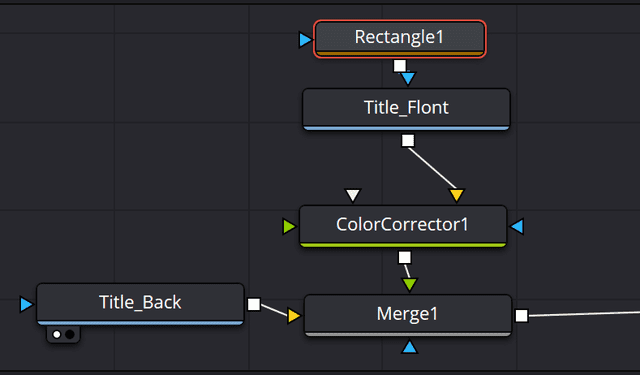Click Title_Back's white output square
Viewport: 640px width, 375px height.
tap(253, 304)
